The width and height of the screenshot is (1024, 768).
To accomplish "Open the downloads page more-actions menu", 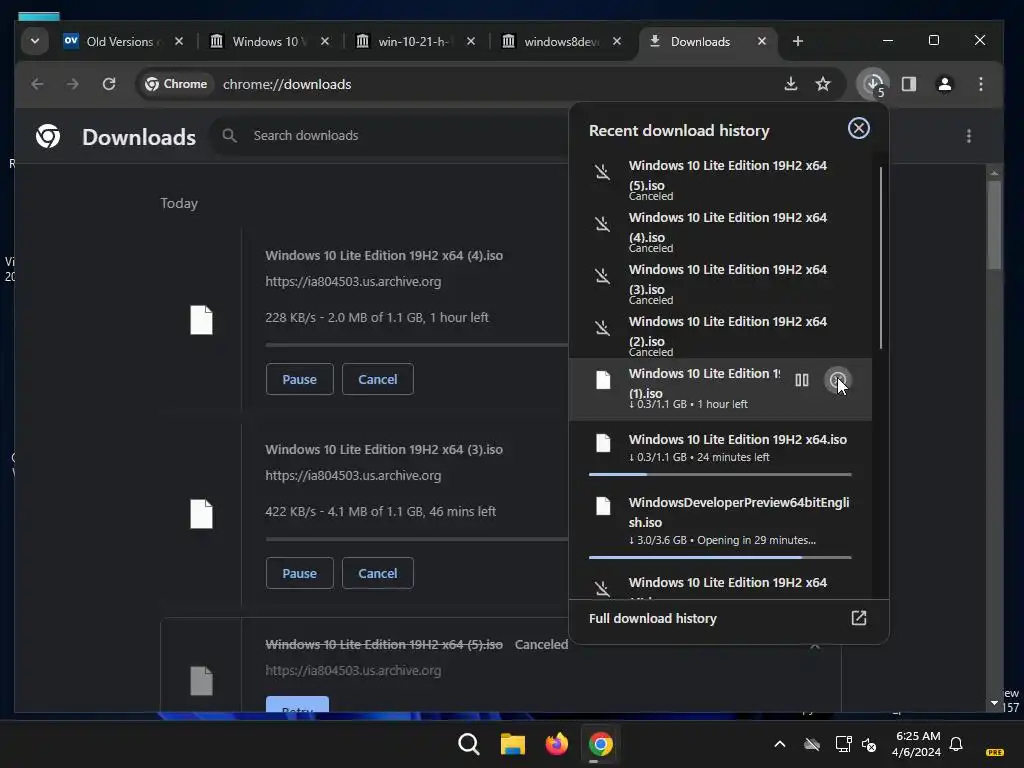I will coord(968,136).
